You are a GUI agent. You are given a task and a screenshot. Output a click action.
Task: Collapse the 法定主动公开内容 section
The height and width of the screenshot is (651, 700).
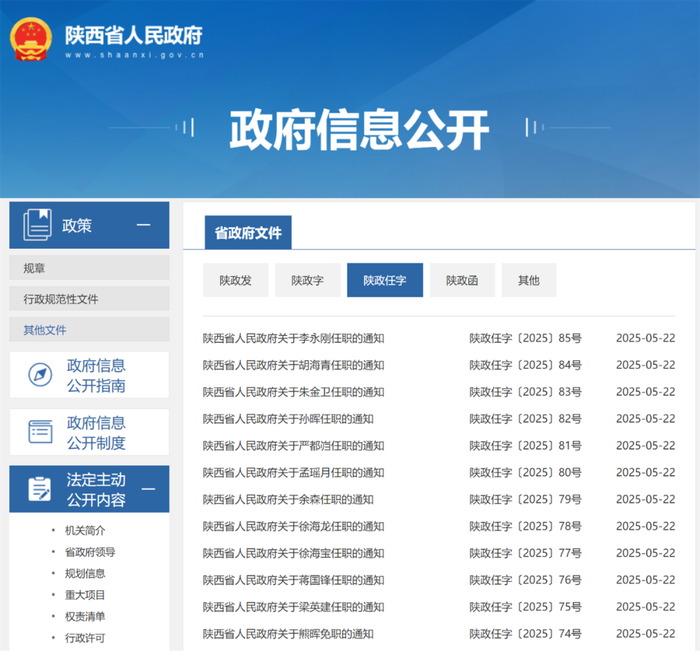coord(148,489)
